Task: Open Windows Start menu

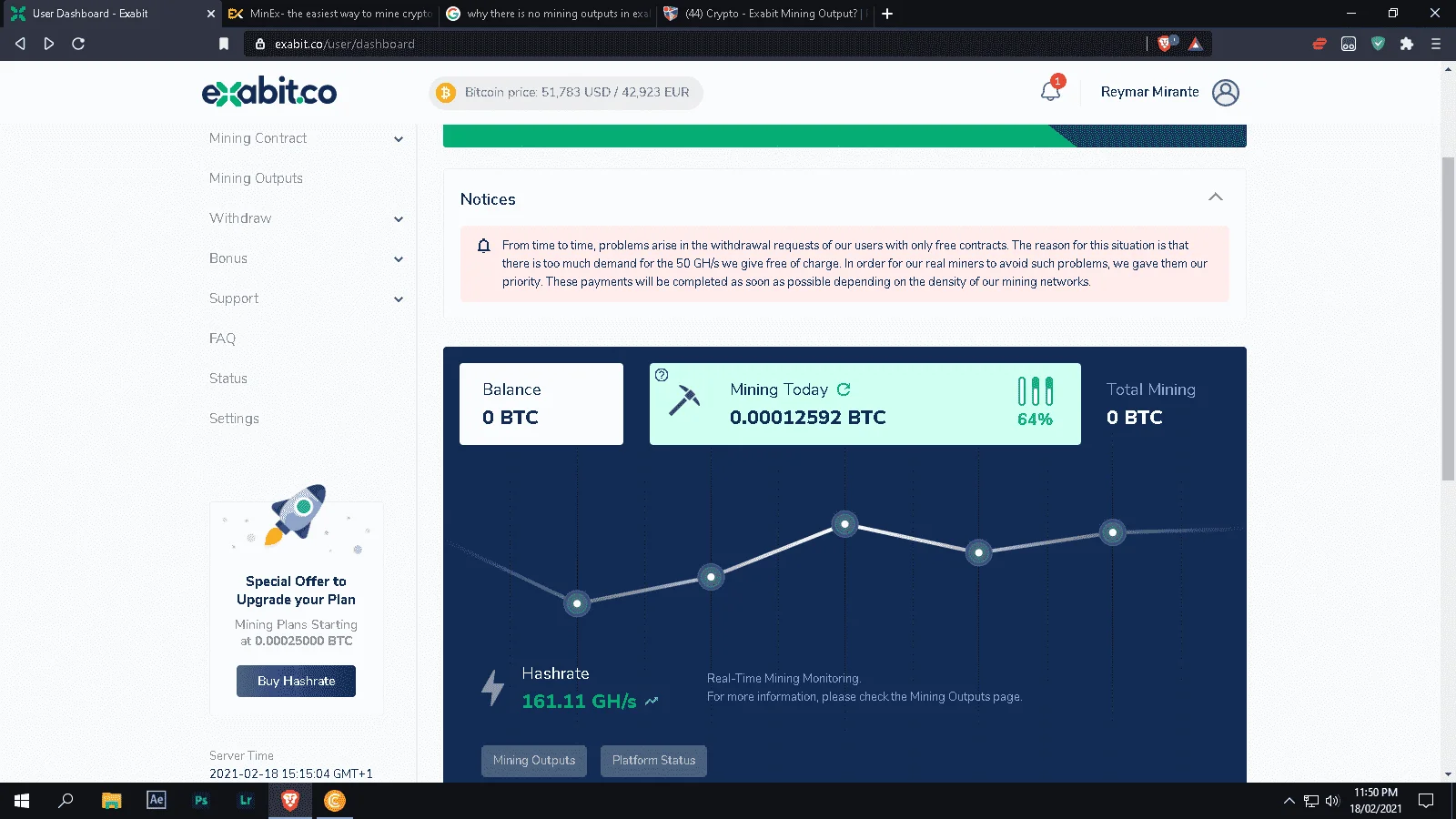Action: pos(22,801)
